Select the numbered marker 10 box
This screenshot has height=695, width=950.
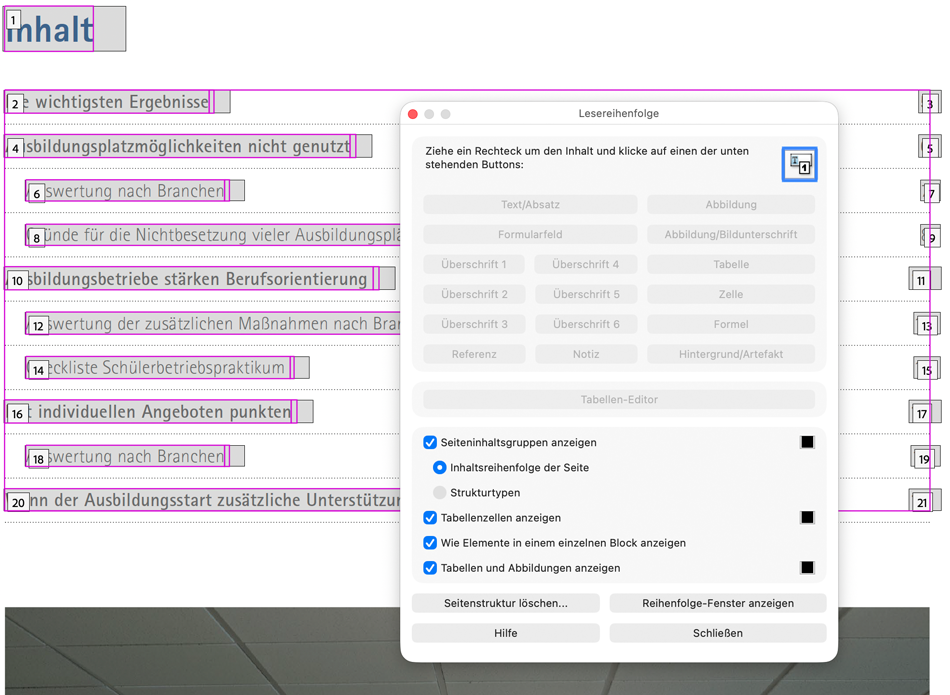coord(18,281)
